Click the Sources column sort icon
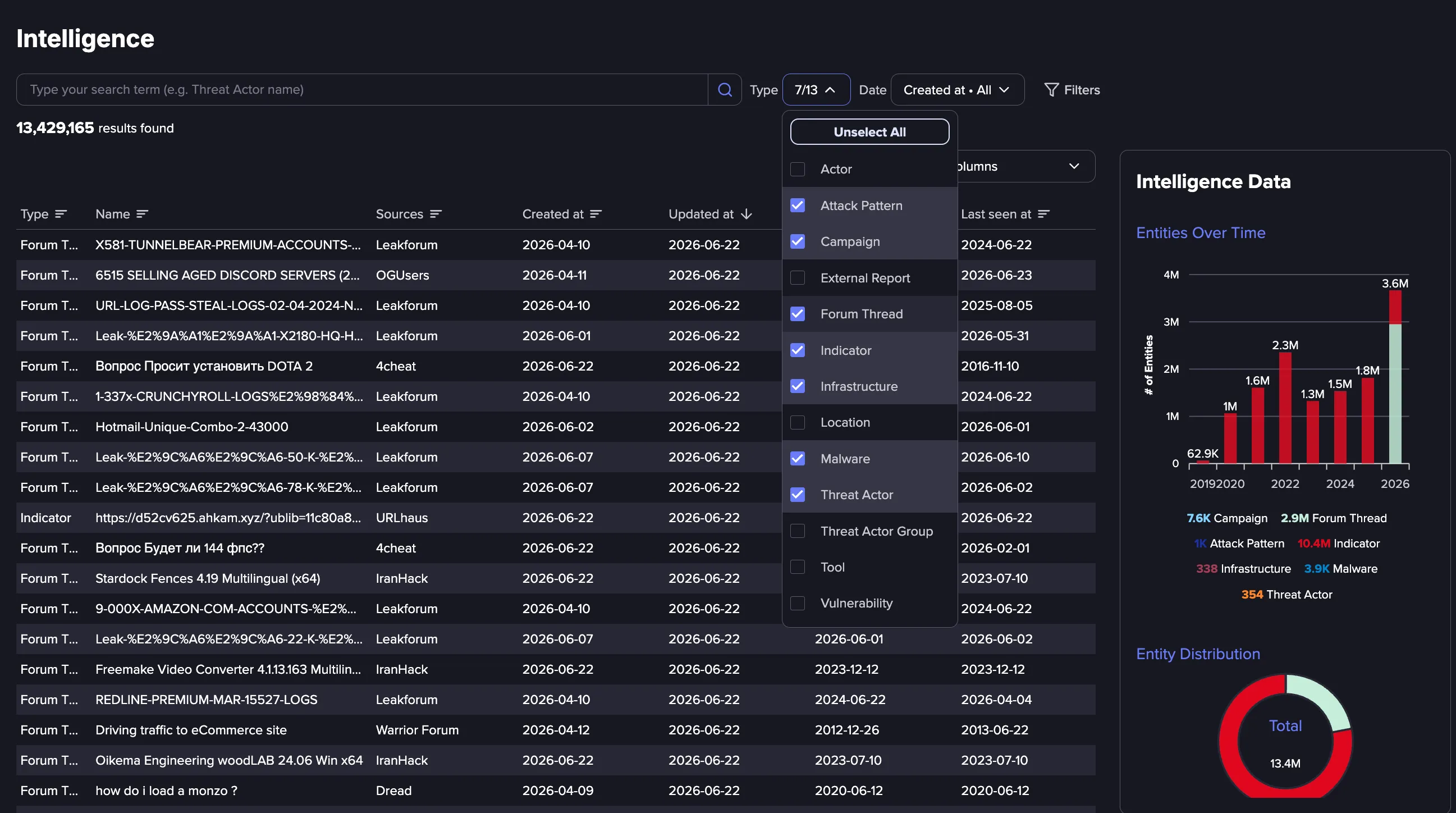1456x813 pixels. pos(435,214)
